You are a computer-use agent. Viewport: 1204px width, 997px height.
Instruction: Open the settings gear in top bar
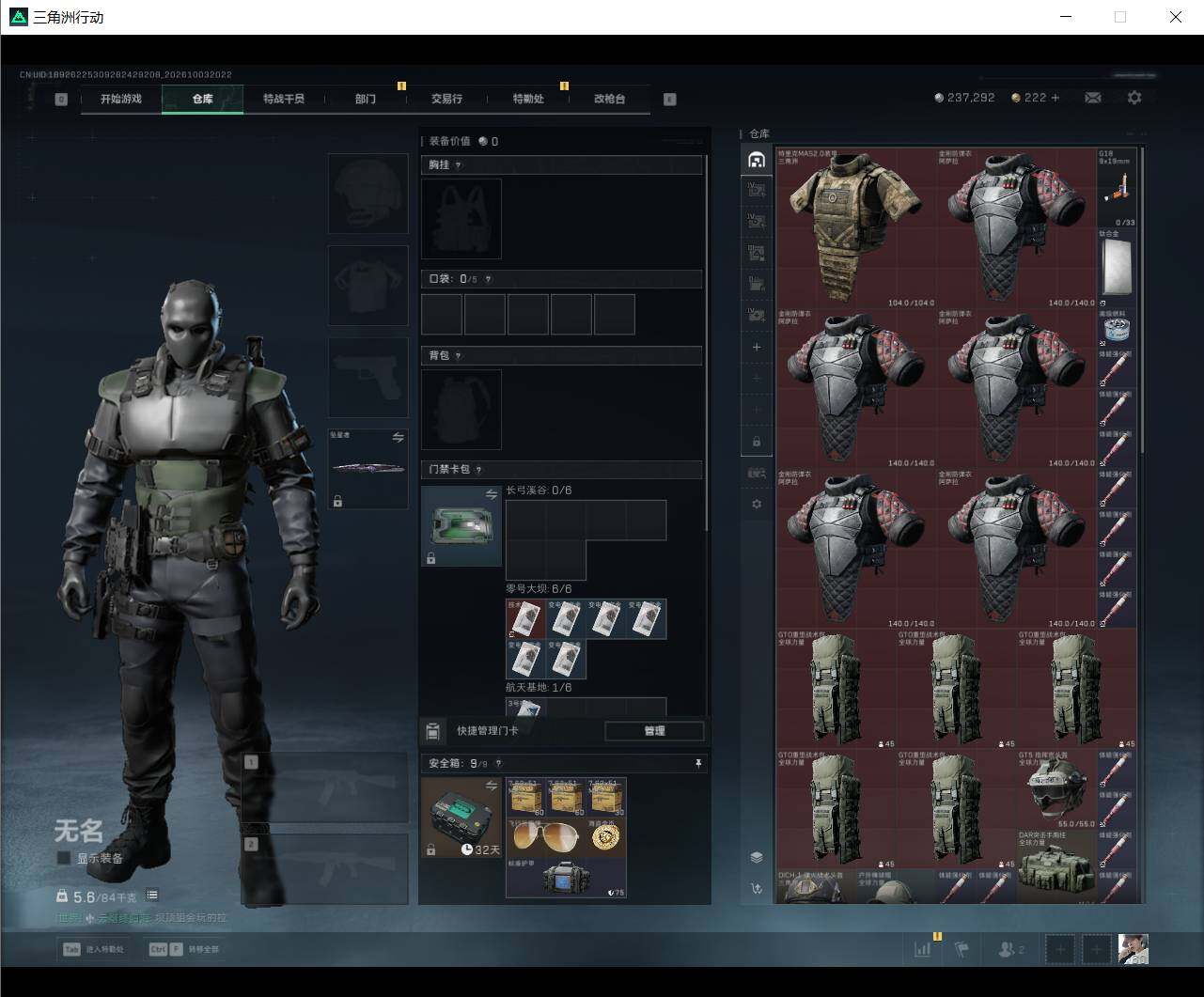(x=1134, y=98)
